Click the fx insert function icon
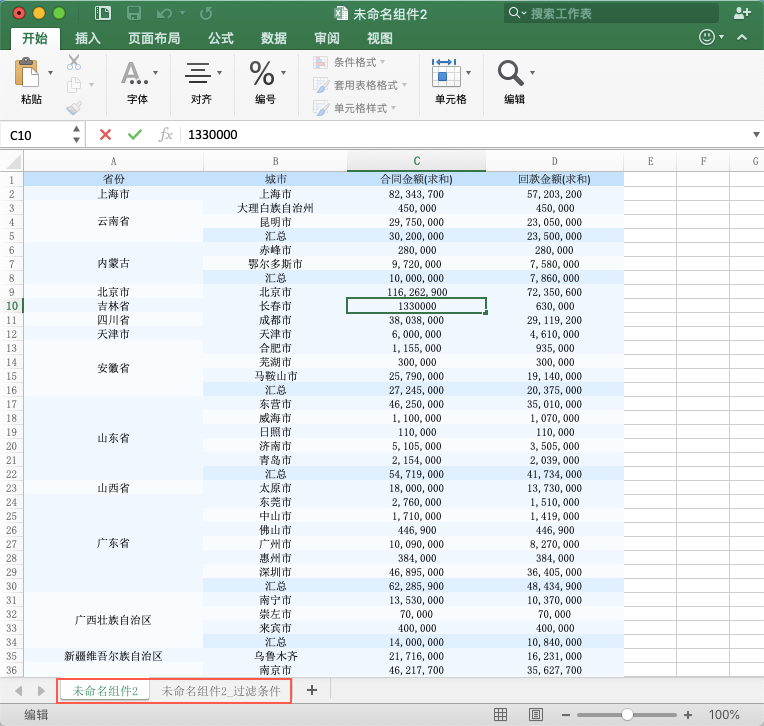The height and width of the screenshot is (726, 764). click(x=166, y=134)
